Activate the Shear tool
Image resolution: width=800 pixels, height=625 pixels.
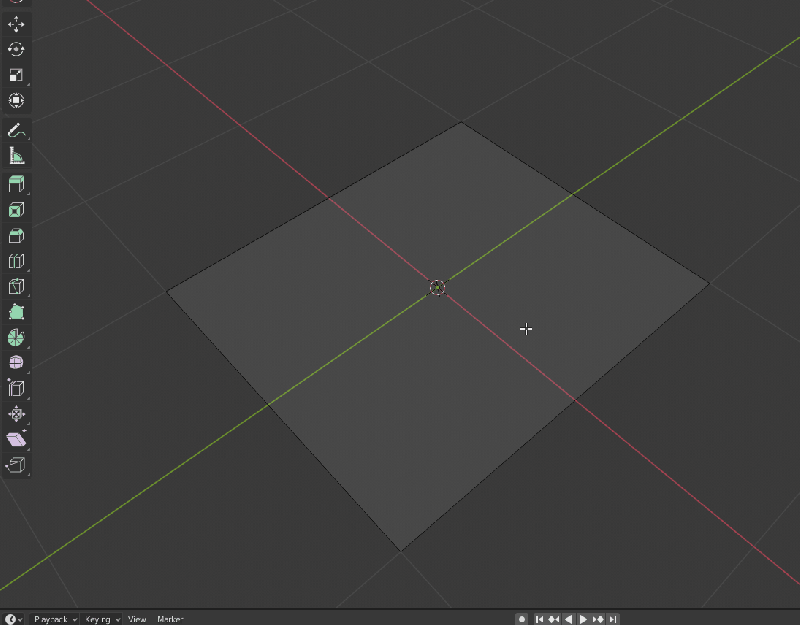coord(15,437)
